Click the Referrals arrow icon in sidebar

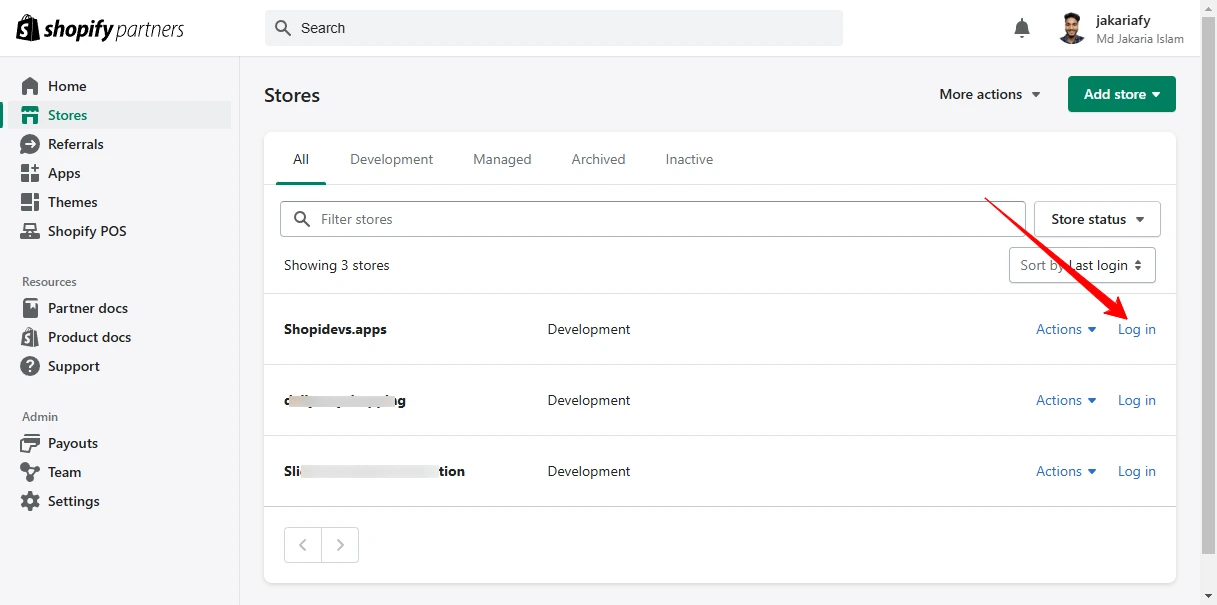point(30,144)
